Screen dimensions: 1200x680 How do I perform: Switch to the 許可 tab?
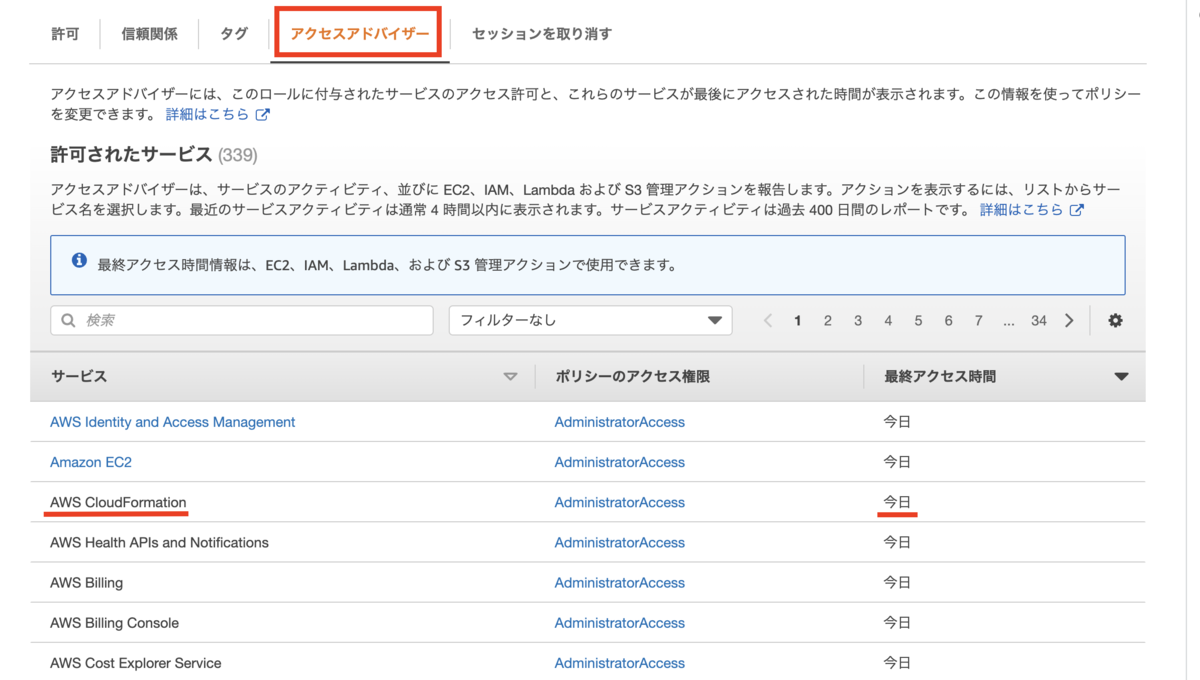[x=65, y=34]
